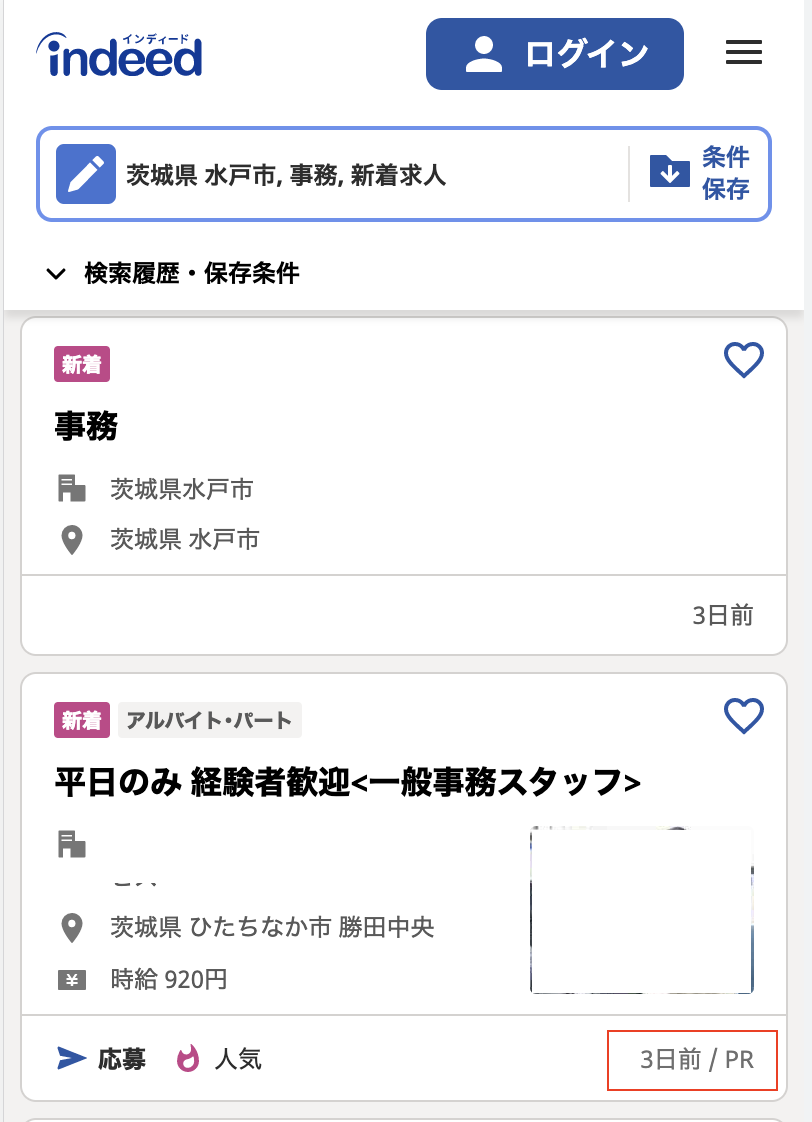Favorite the 一般事務スタッフ job with heart
This screenshot has width=812, height=1122.
(743, 715)
